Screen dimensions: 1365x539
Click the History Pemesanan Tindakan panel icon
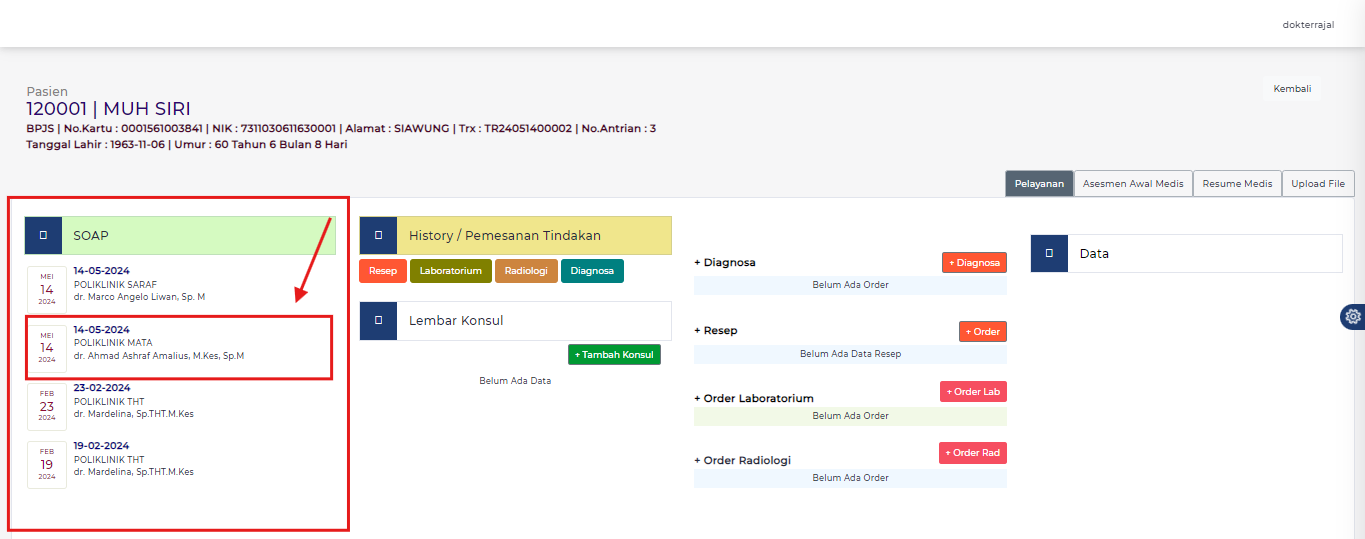pos(378,236)
